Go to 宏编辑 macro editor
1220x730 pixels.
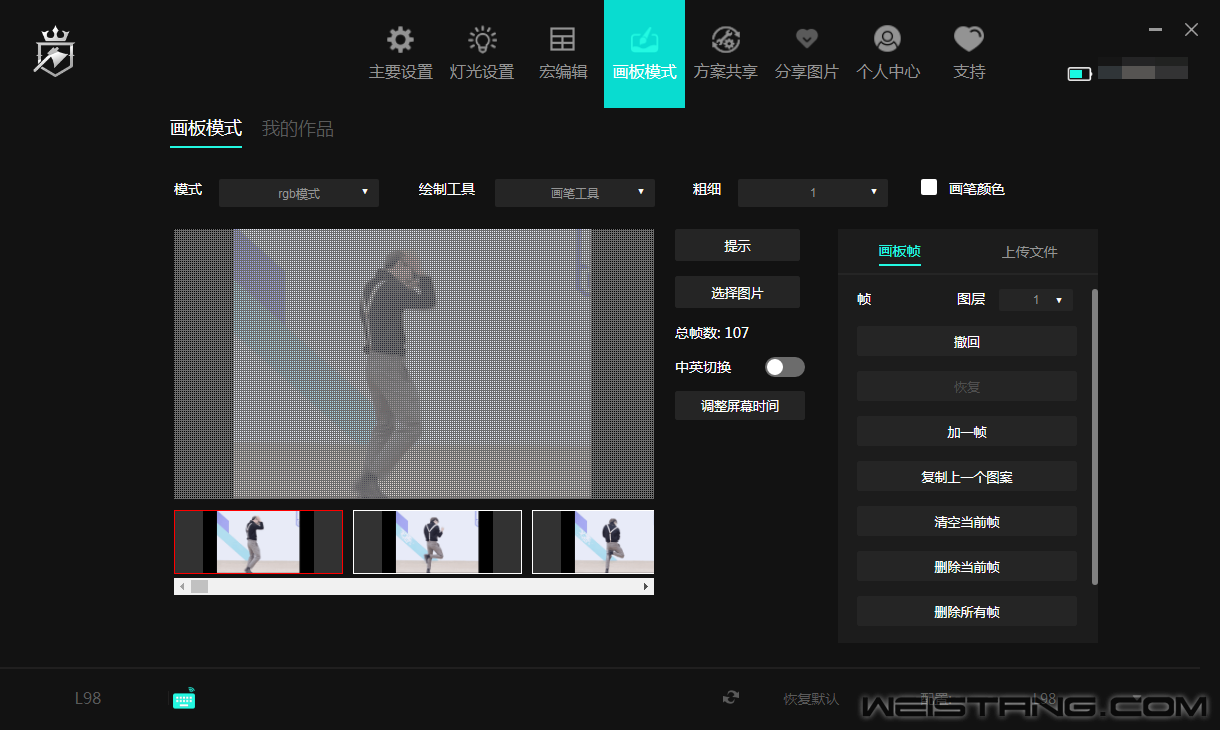click(x=563, y=54)
